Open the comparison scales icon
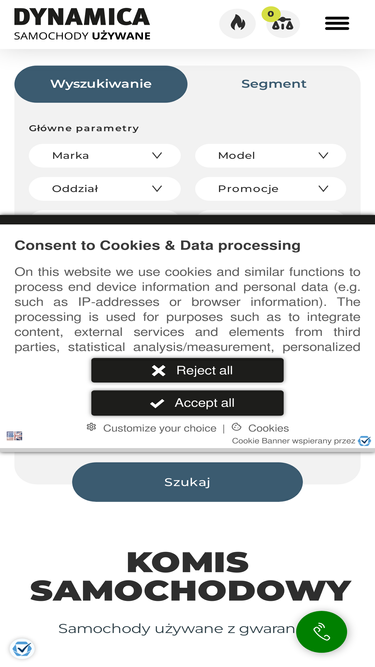This screenshot has height=667, width=375. [x=282, y=24]
